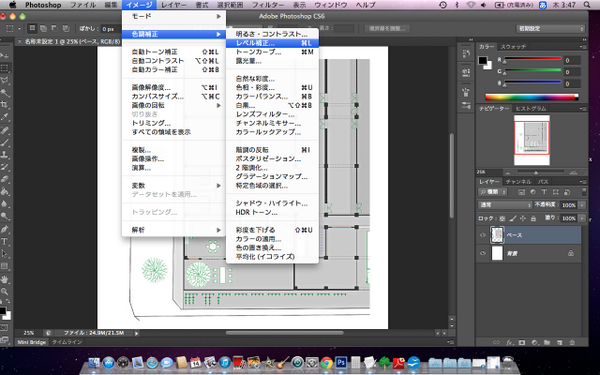Add layer style with fx icon
Image resolution: width=600 pixels, height=375 pixels.
coord(509,342)
